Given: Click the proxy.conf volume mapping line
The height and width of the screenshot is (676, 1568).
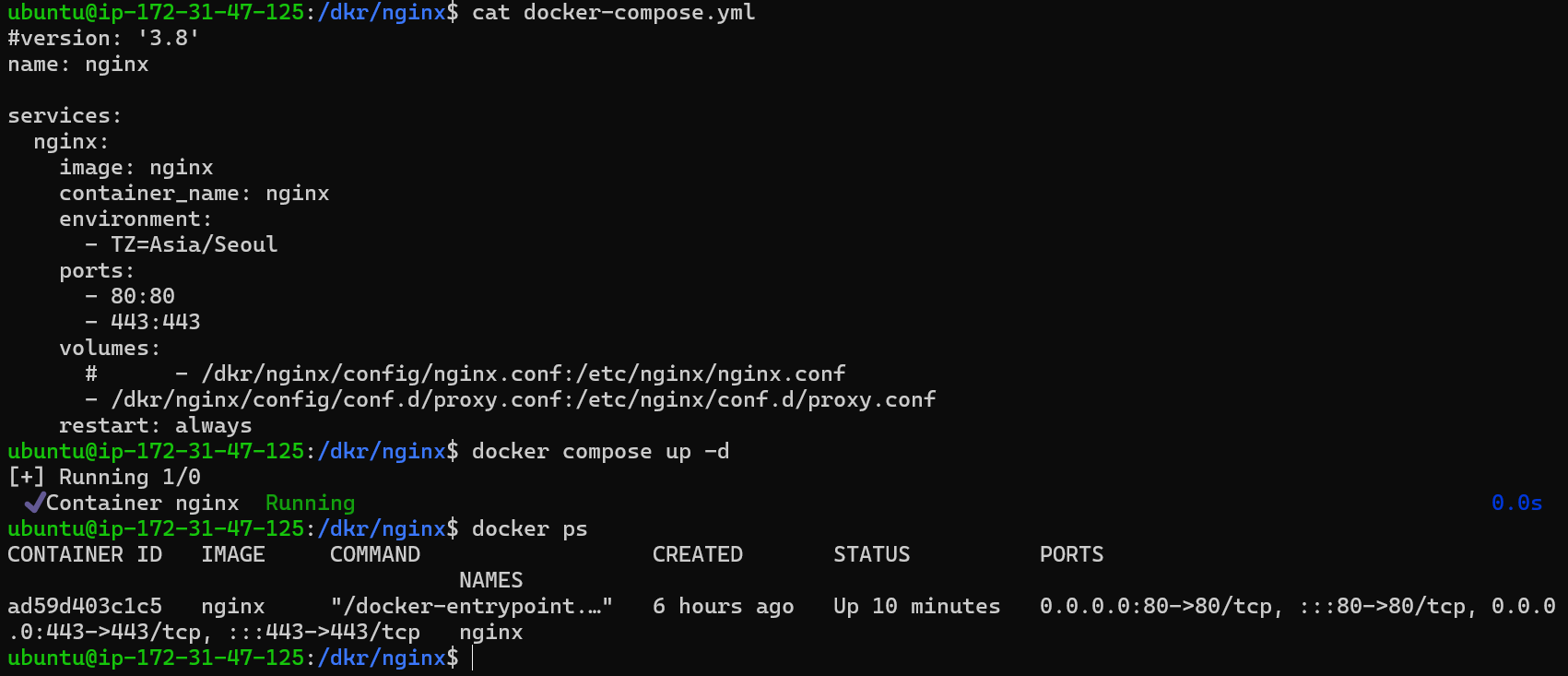Looking at the screenshot, I should 511,400.
